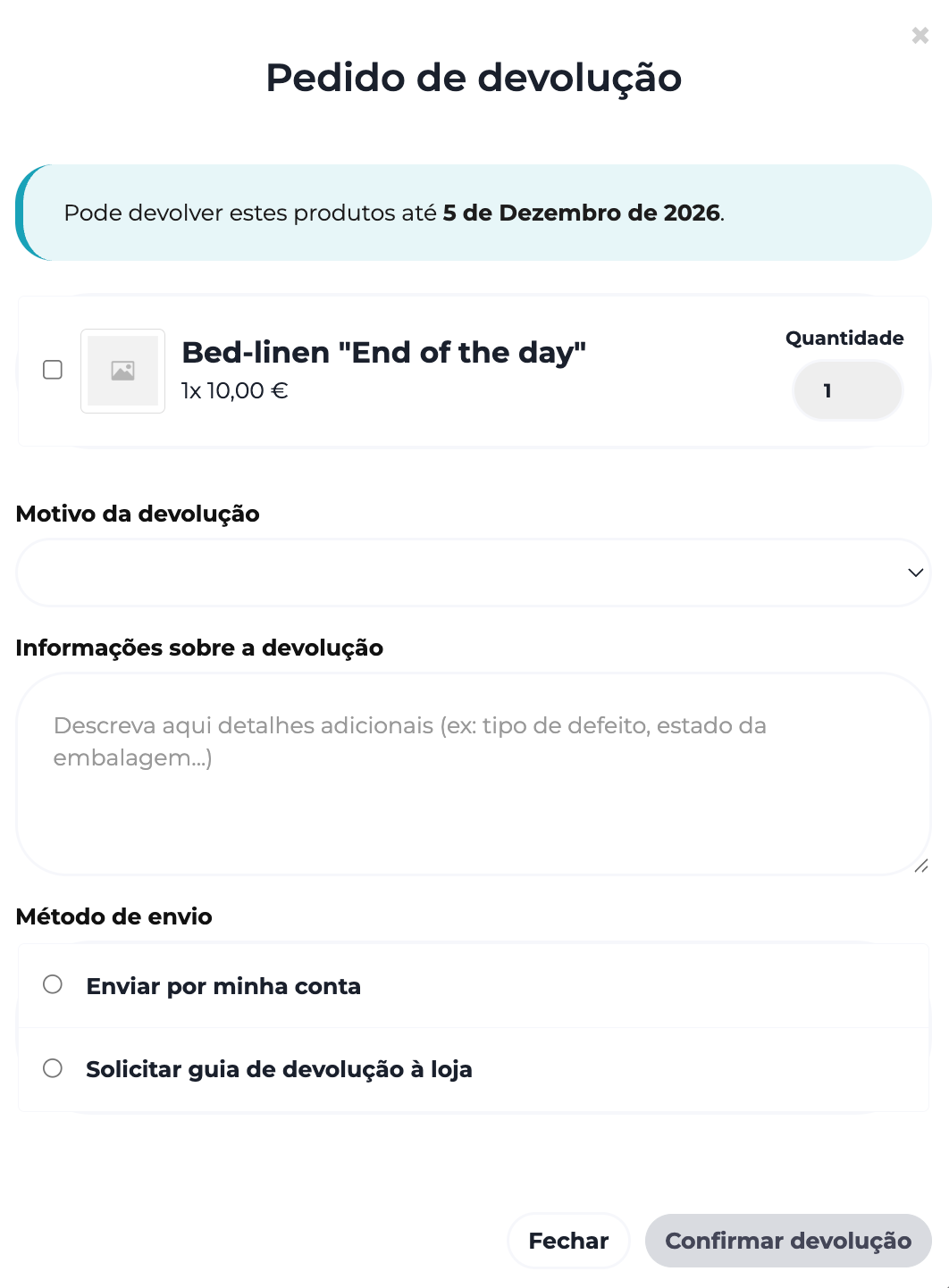Image resolution: width=949 pixels, height=1288 pixels.
Task: Click the resize handle of the details textarea
Action: coord(921,865)
